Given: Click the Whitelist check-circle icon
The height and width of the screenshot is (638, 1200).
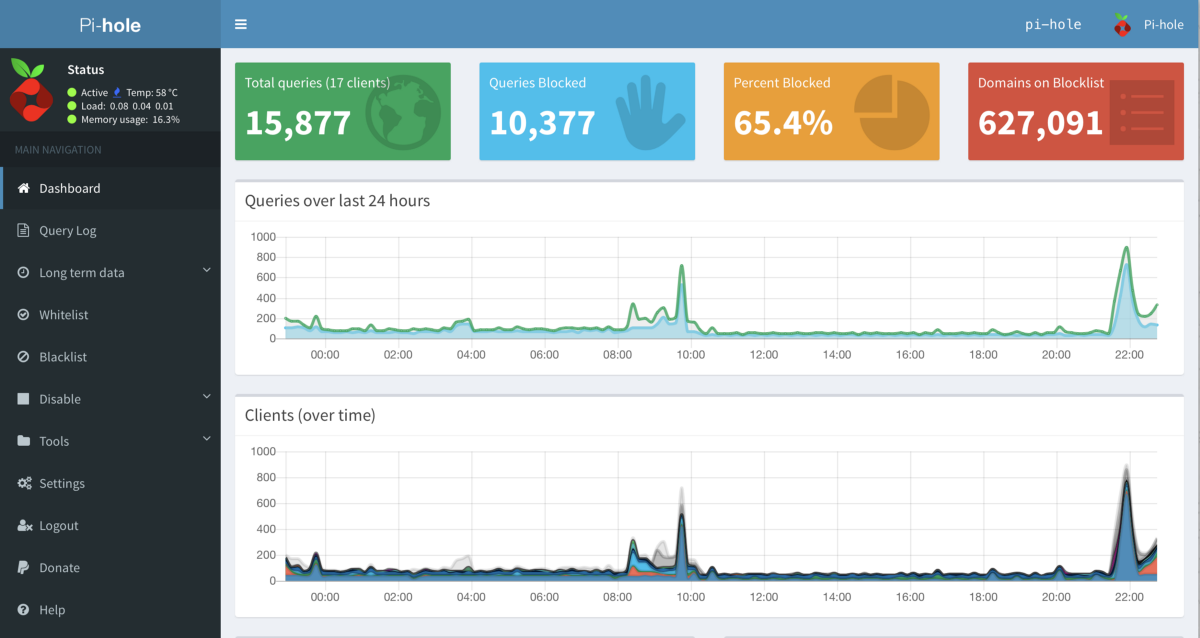Looking at the screenshot, I should click(x=24, y=314).
